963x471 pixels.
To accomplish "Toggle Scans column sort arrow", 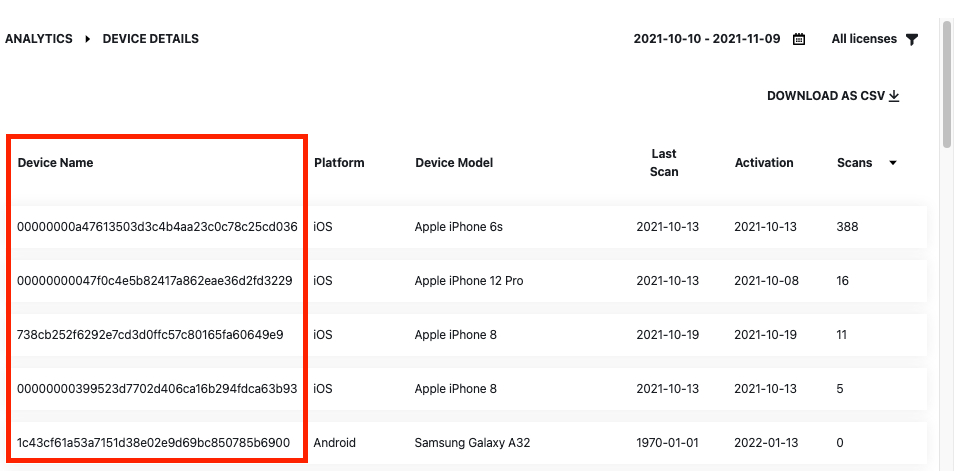I will [x=893, y=163].
